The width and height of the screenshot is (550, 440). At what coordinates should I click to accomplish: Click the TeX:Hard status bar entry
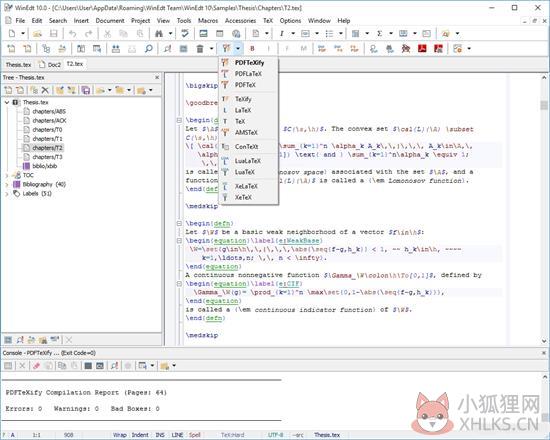233,435
